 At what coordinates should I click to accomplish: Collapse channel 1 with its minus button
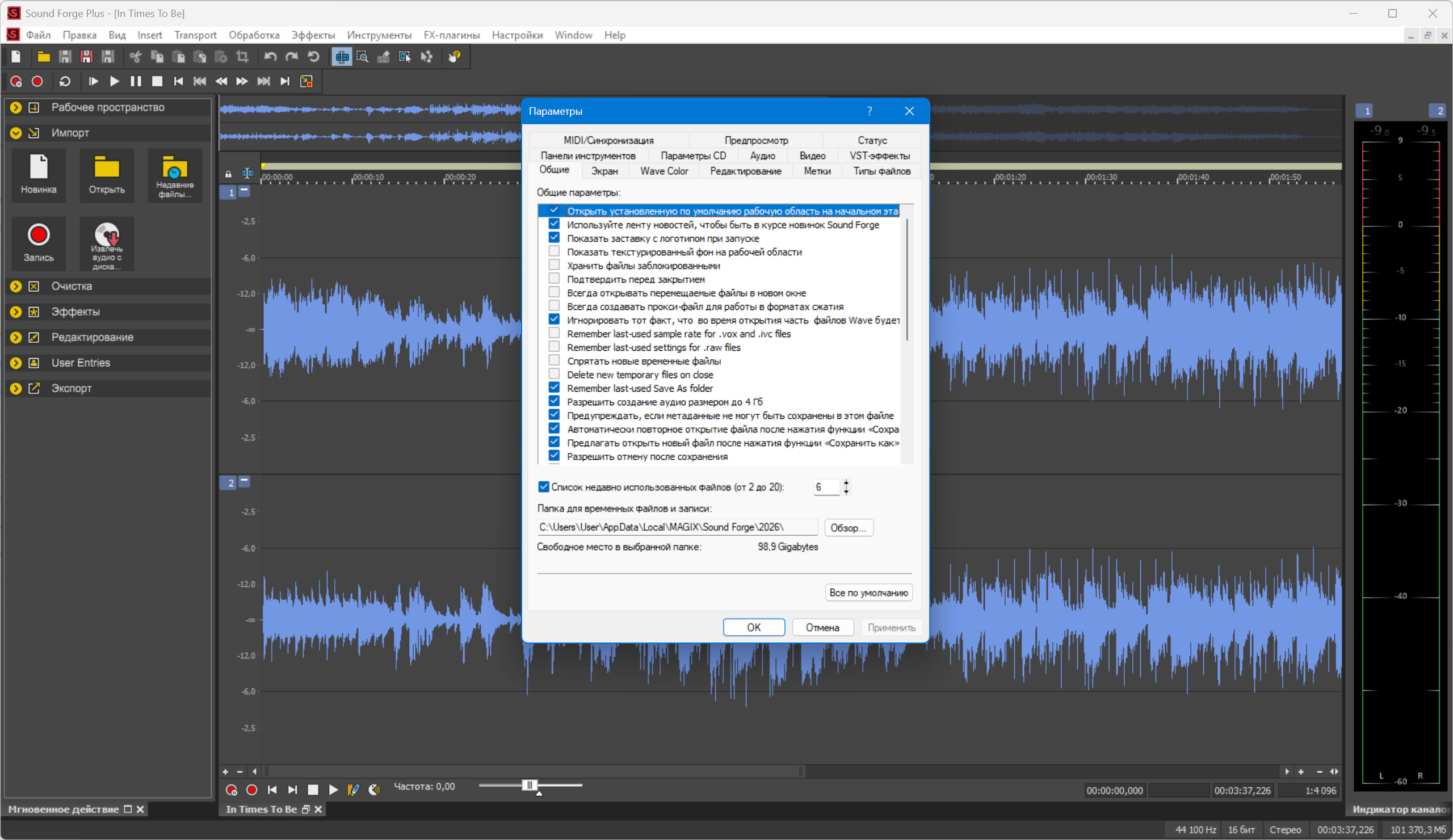click(245, 191)
